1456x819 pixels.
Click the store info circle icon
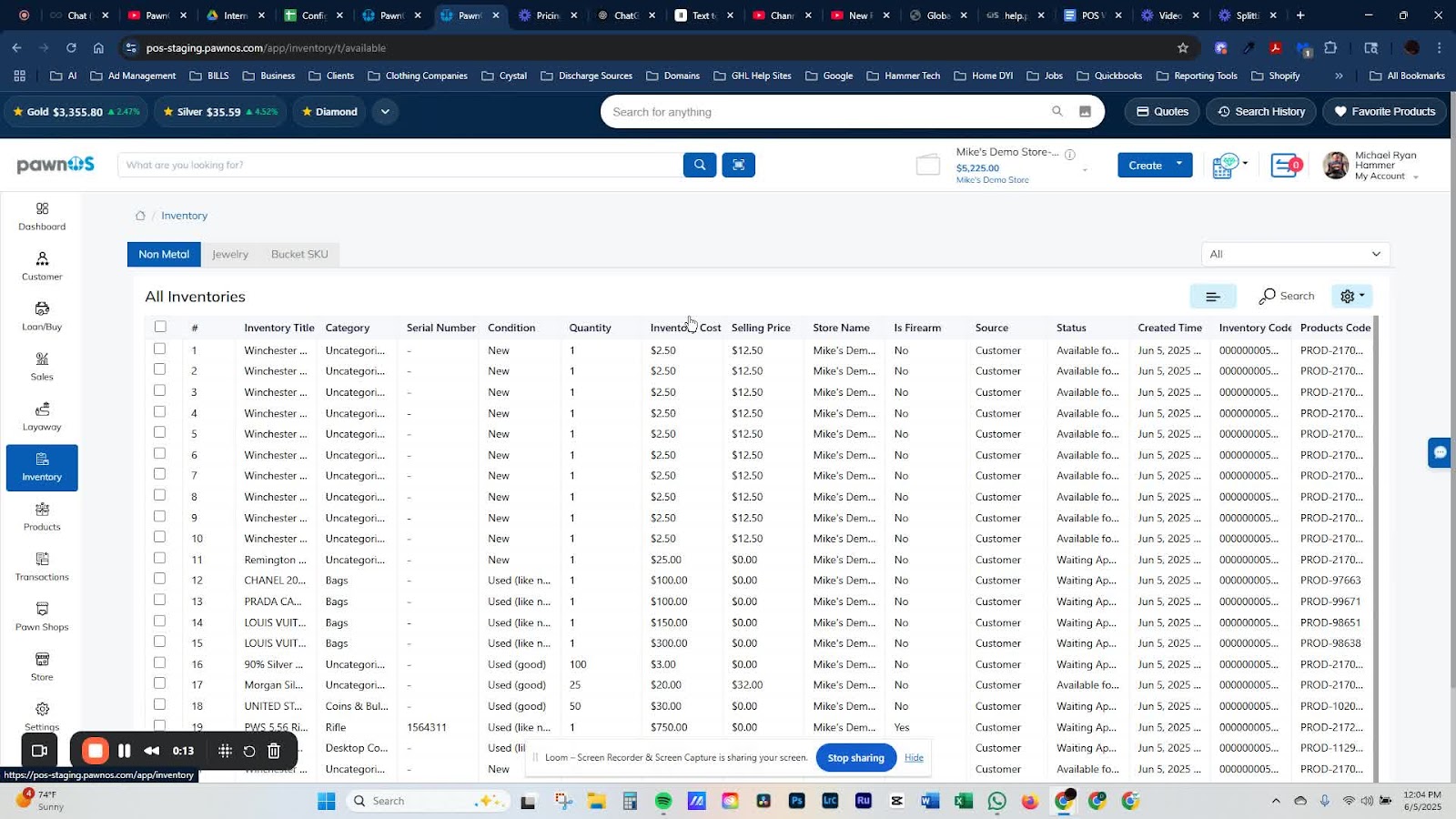[1070, 154]
